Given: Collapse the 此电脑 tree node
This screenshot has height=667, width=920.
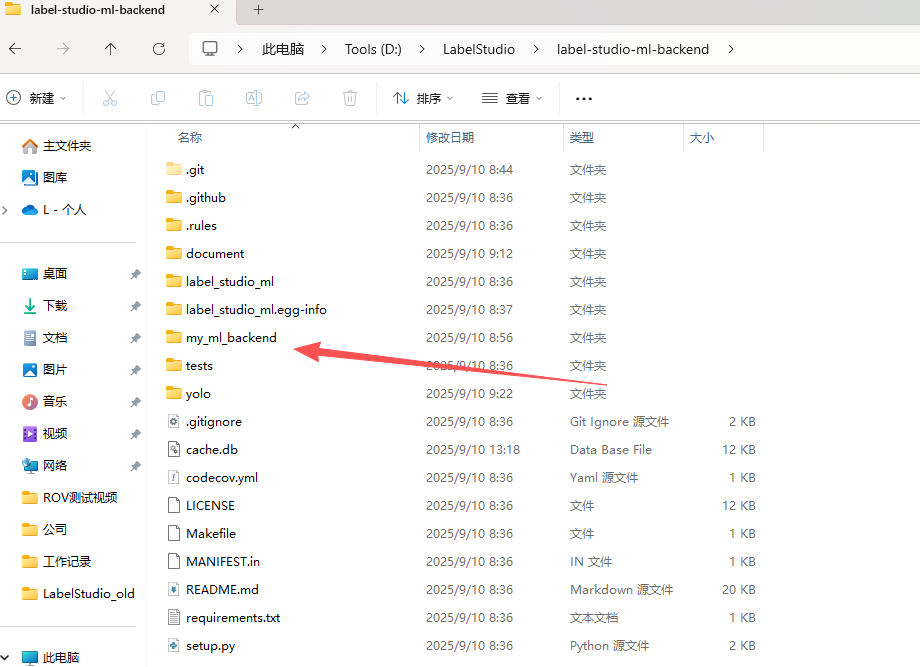Looking at the screenshot, I should coord(5,657).
